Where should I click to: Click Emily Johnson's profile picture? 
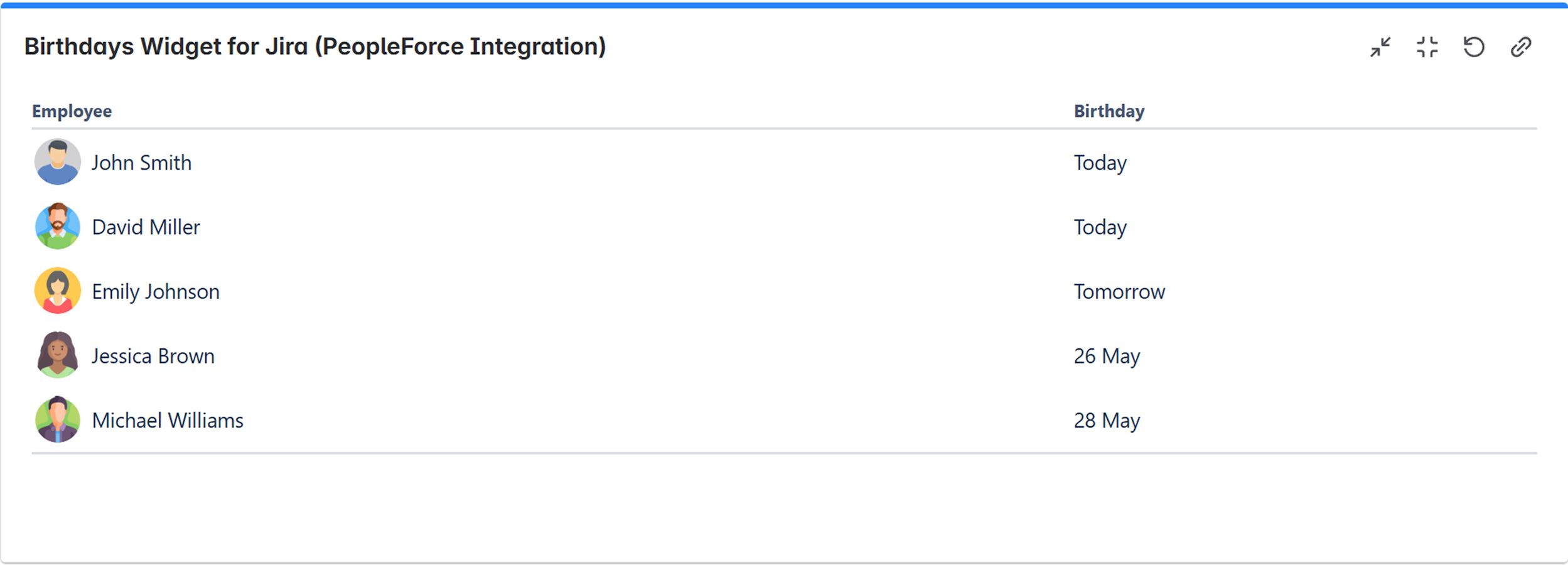click(58, 291)
